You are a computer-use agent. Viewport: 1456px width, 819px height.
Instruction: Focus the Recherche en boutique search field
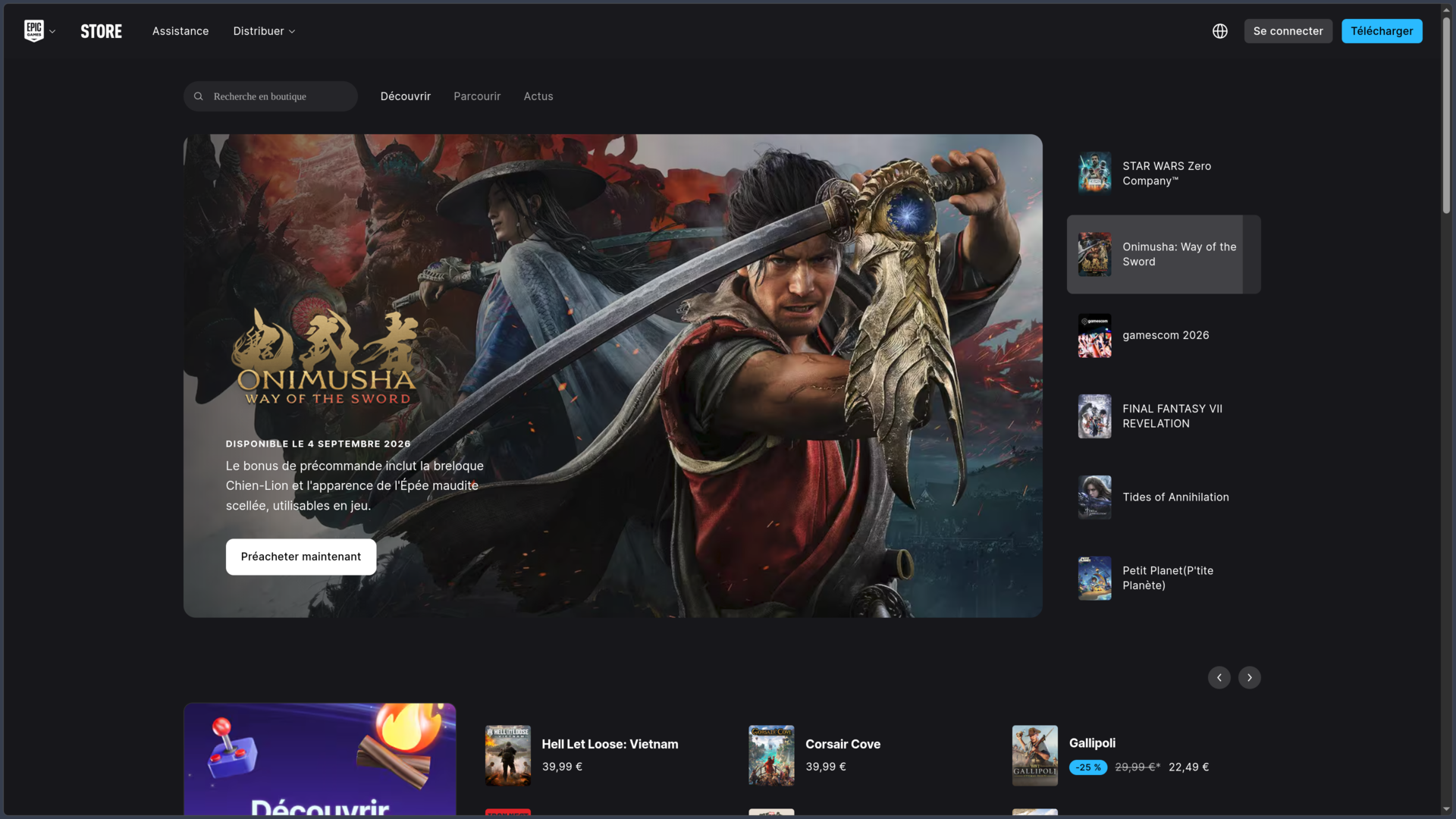point(271,96)
